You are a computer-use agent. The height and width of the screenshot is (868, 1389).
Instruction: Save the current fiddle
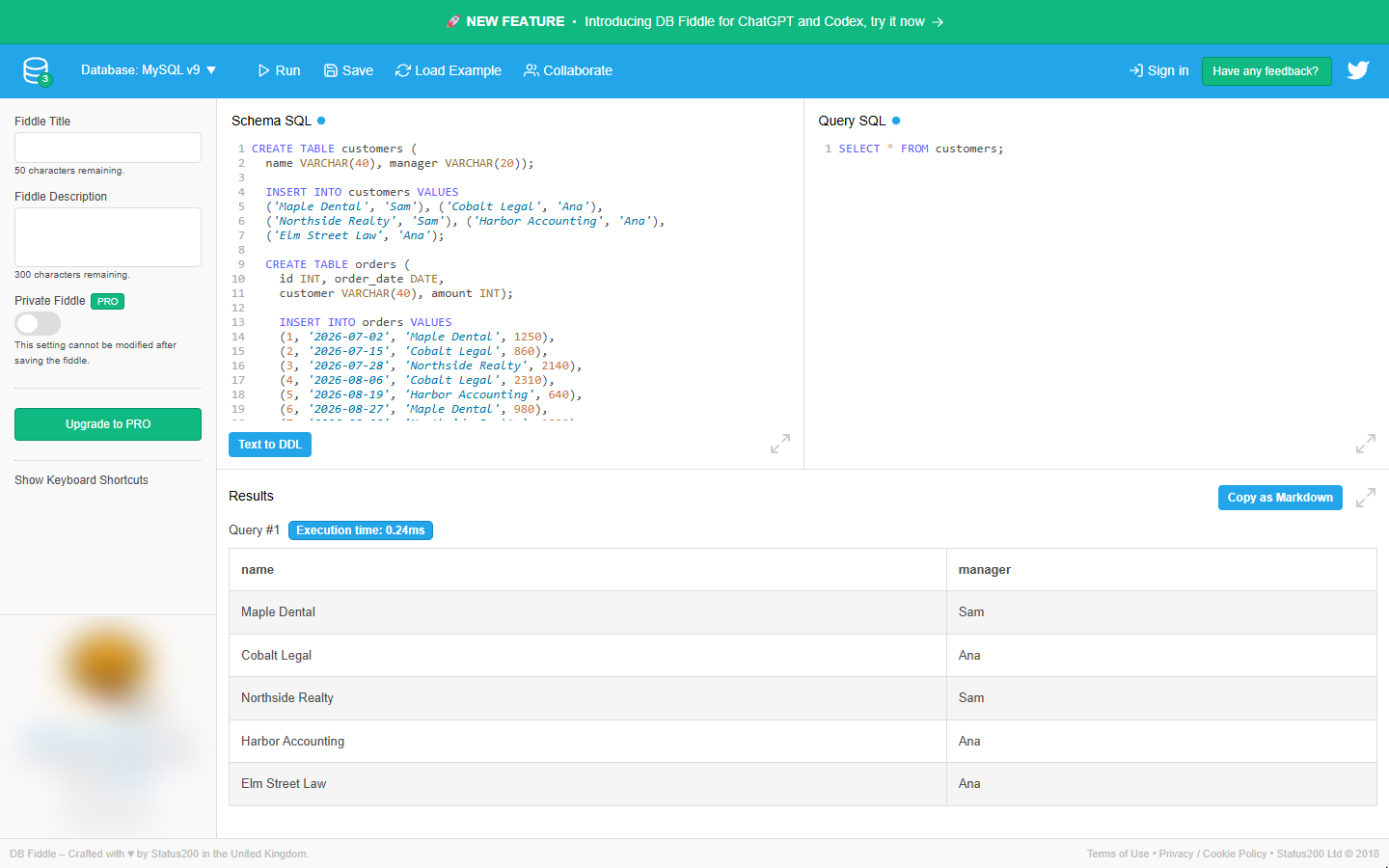(348, 71)
